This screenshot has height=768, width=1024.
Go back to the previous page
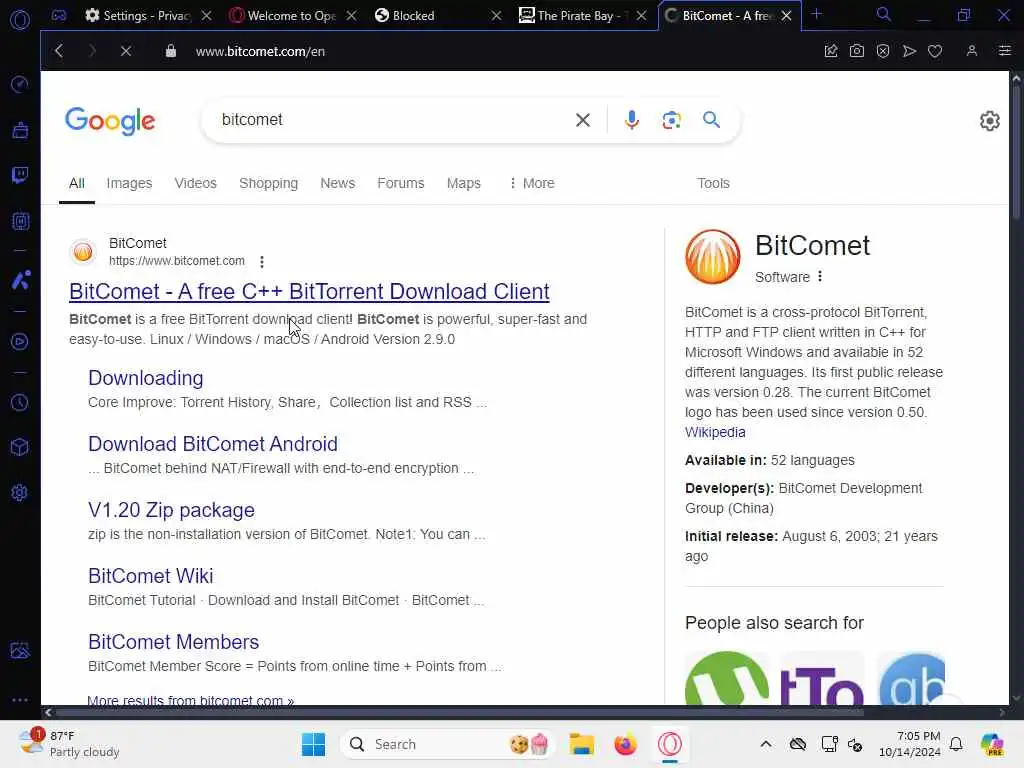(59, 51)
